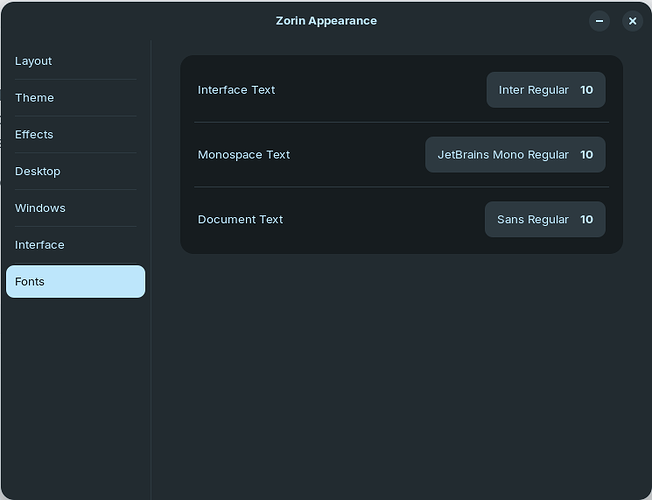The height and width of the screenshot is (500, 652).
Task: Click the Interface Text label
Action: [x=236, y=90]
